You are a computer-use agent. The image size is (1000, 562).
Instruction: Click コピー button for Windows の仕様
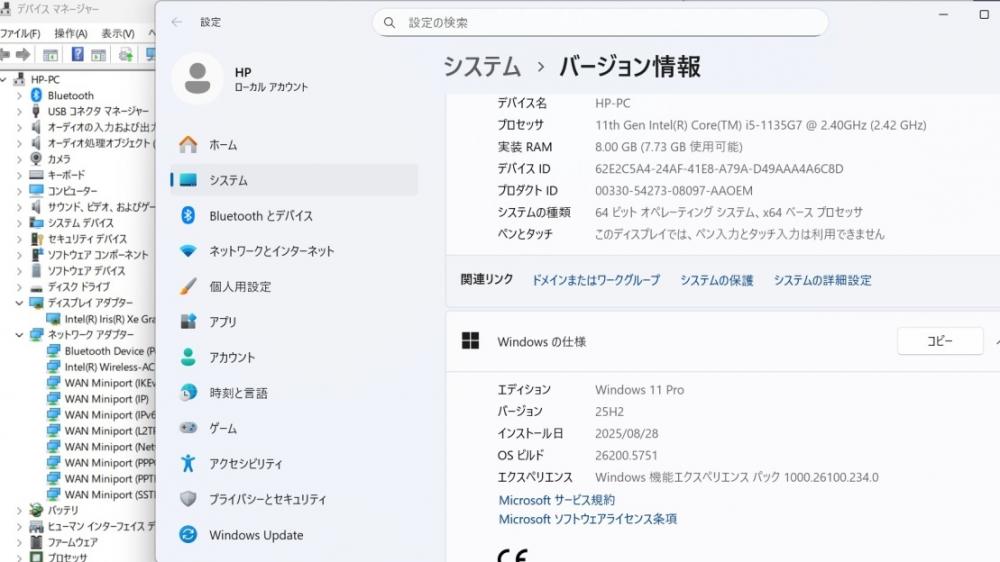click(940, 341)
